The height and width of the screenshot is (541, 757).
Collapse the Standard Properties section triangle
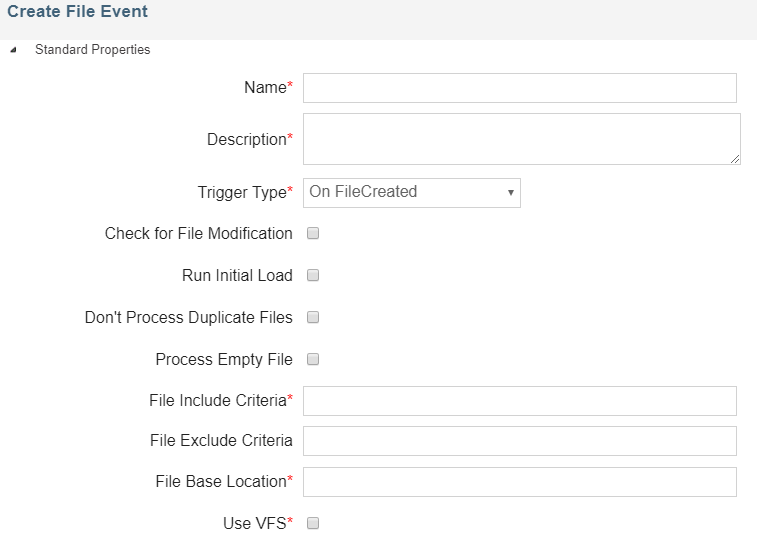point(12,50)
